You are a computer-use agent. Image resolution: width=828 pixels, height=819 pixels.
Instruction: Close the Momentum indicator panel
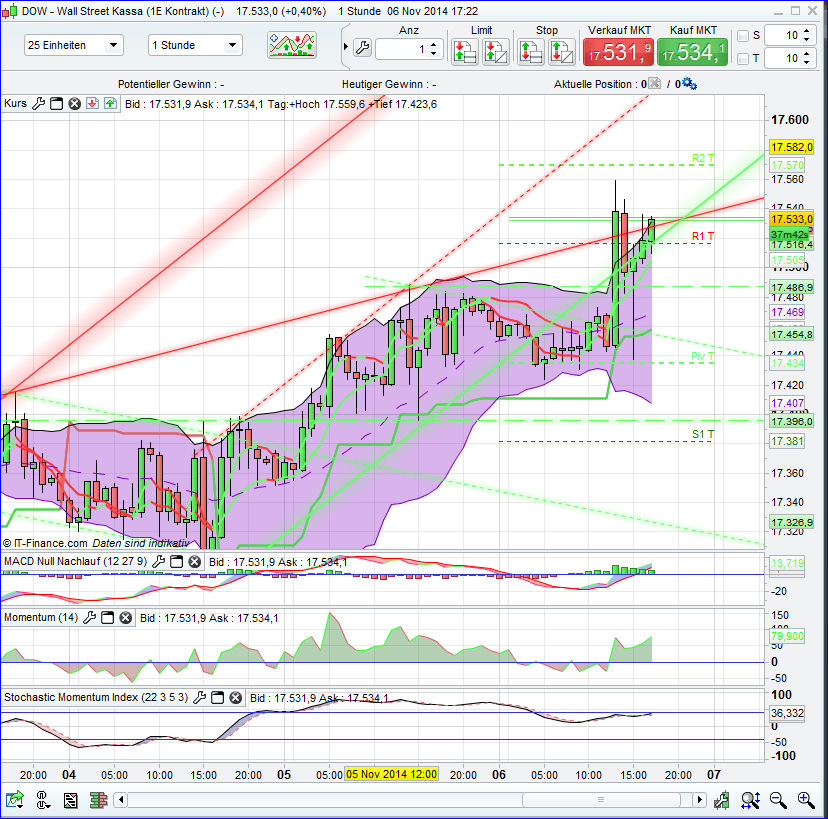click(x=125, y=617)
